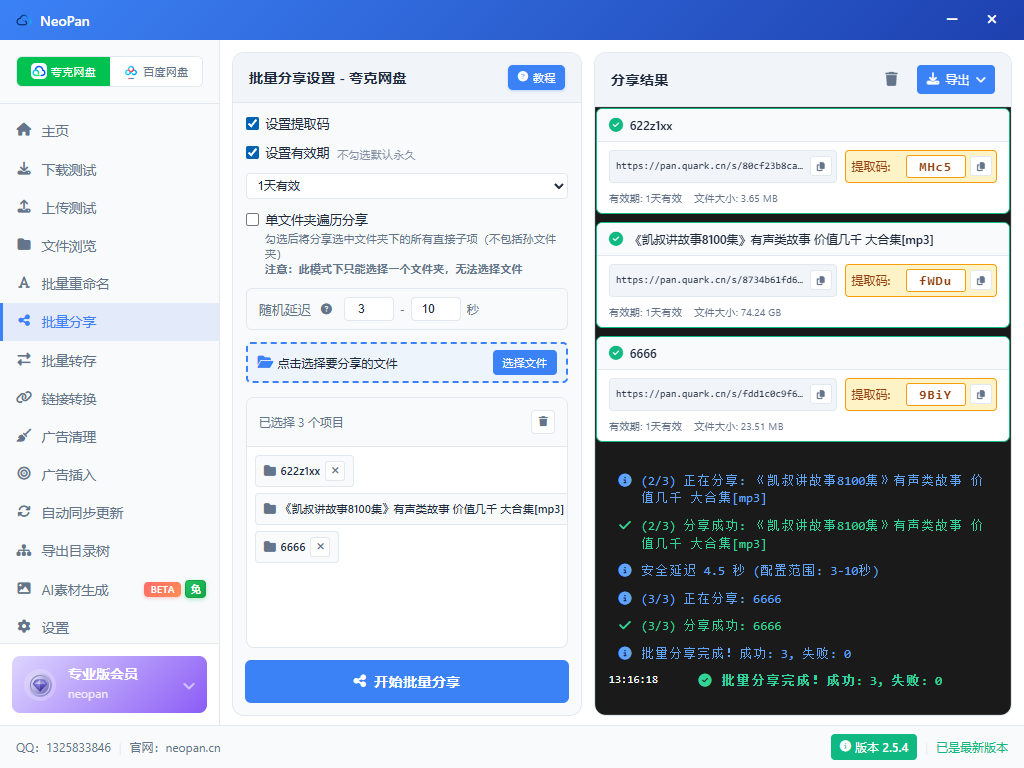Click the BETA badge beside AI素材生成
The height and width of the screenshot is (768, 1024).
pos(162,590)
